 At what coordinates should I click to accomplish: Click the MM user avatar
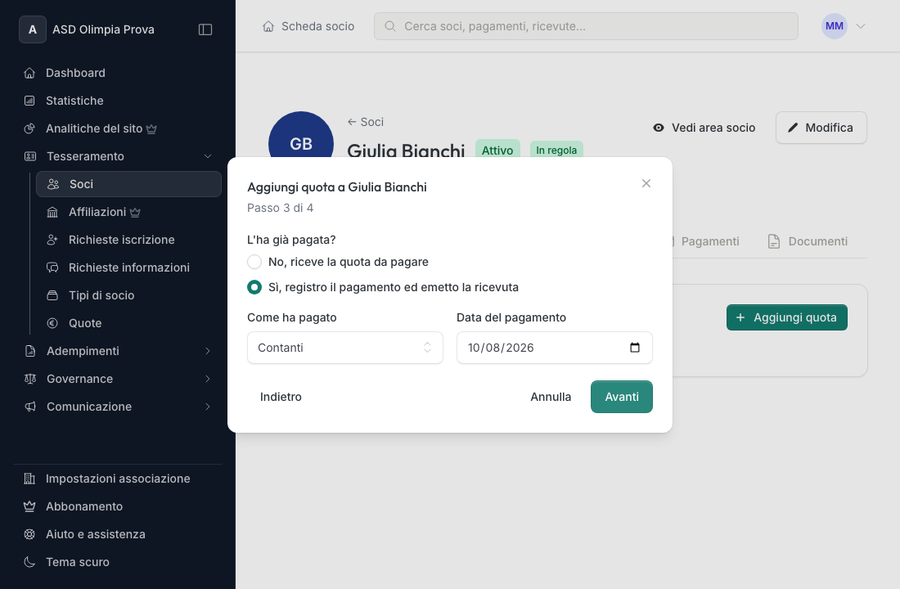pyautogui.click(x=834, y=26)
